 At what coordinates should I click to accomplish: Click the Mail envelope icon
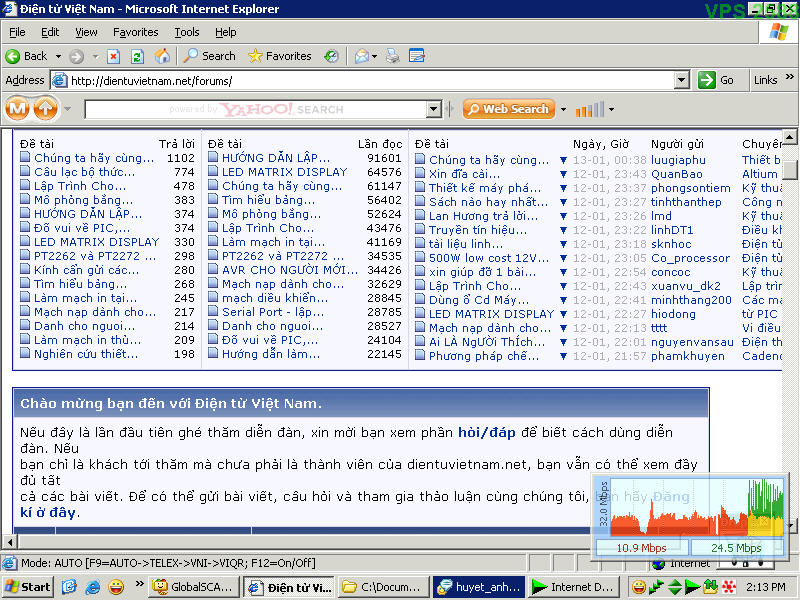click(x=362, y=56)
